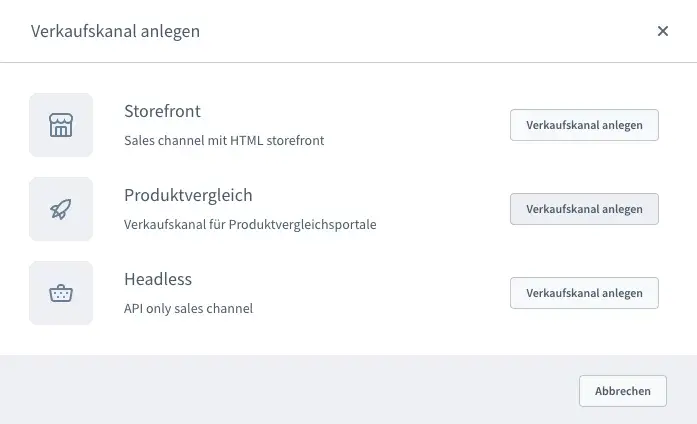Click the 'Sales channel mit HTML storefront' description

point(224,141)
